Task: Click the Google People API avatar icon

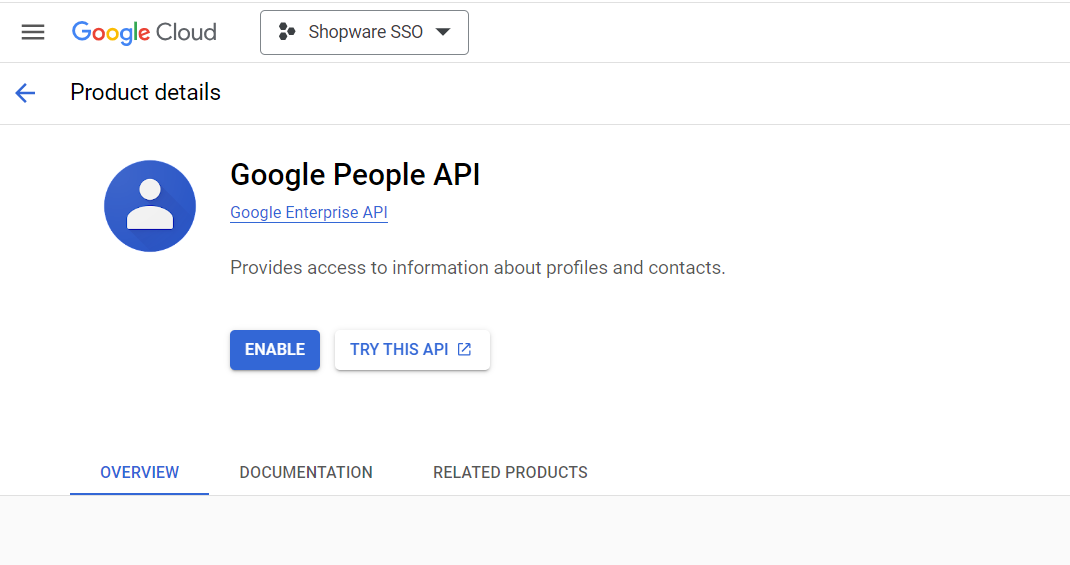Action: point(150,206)
